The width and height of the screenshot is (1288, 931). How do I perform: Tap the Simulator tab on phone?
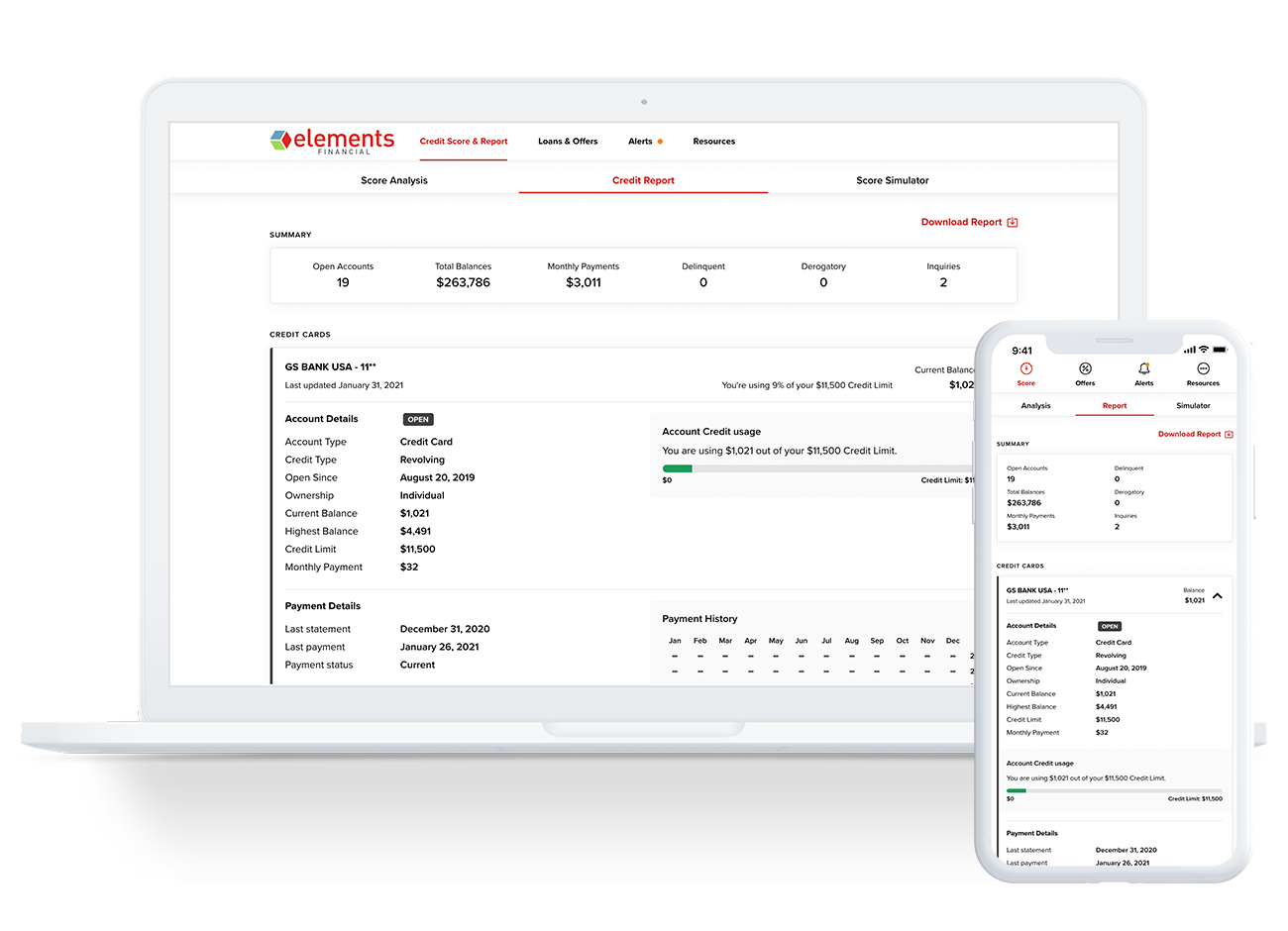coord(1193,406)
